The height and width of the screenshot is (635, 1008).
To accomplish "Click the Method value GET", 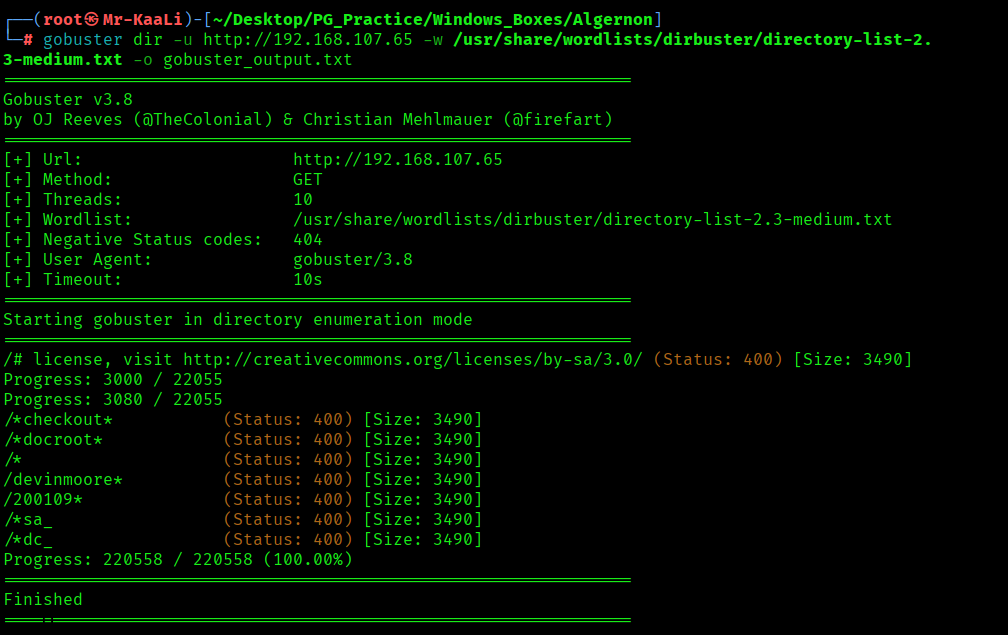I will pyautogui.click(x=308, y=180).
